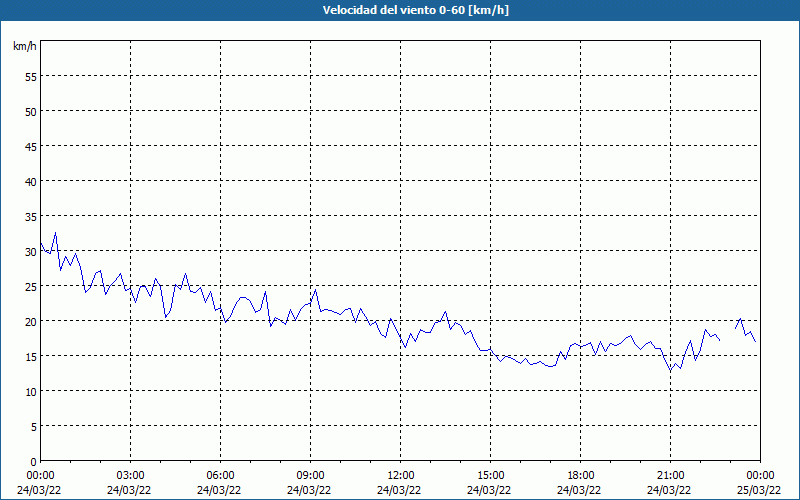
Task: Click the '24/03/22' date under '06:00'
Action: tap(219, 490)
